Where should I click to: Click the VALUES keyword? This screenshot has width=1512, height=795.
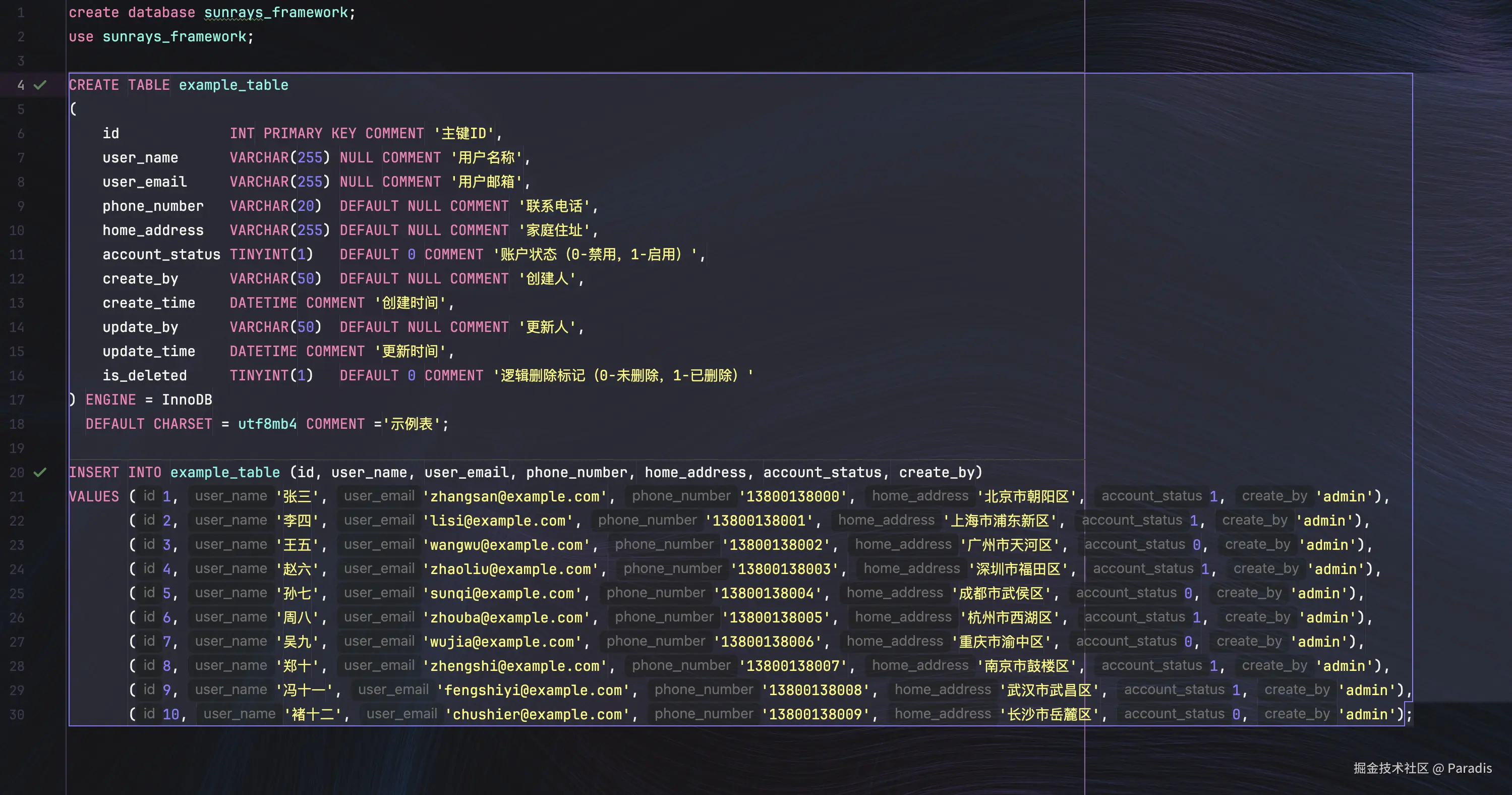point(94,497)
